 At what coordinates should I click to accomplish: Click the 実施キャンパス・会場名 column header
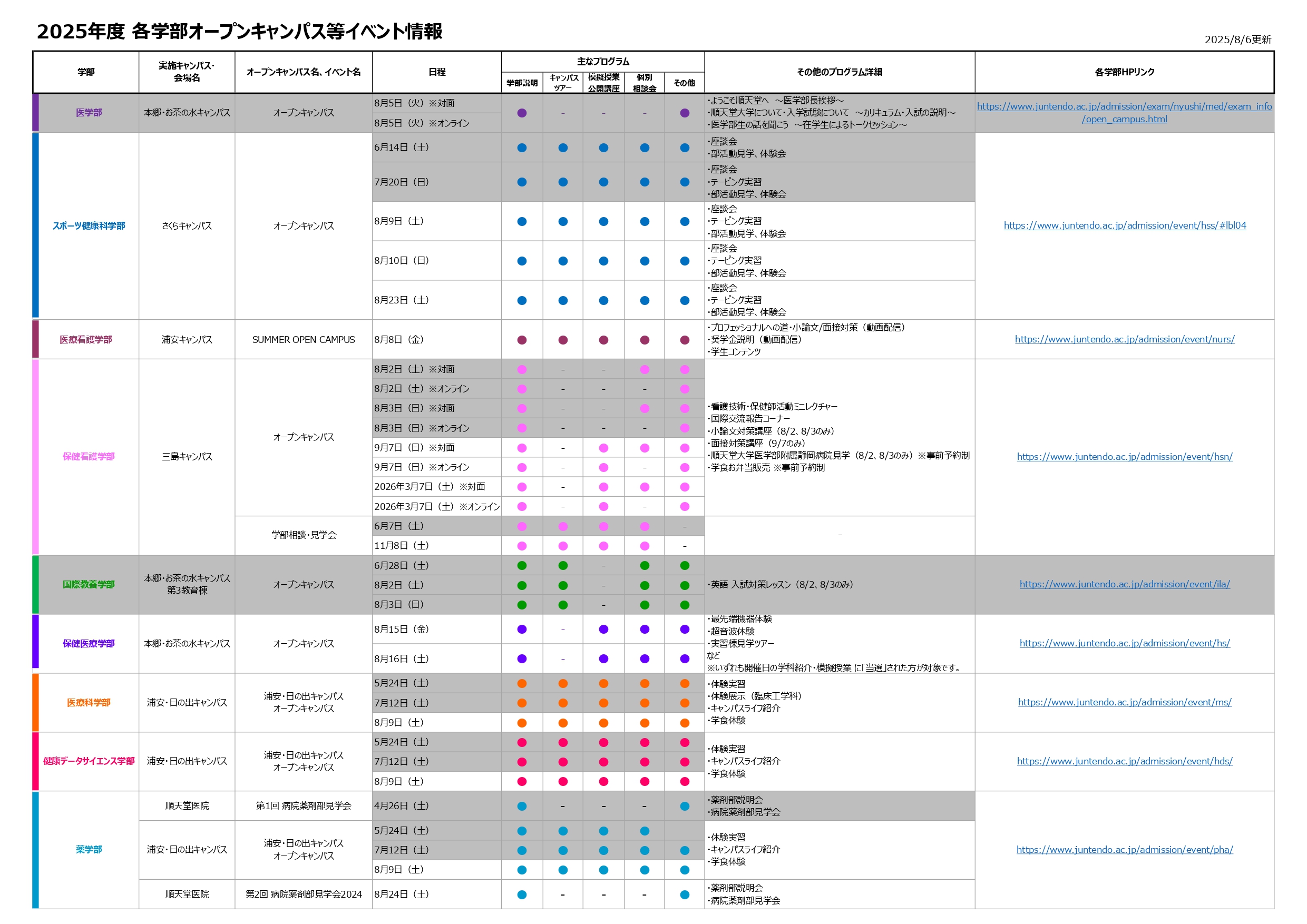(187, 72)
